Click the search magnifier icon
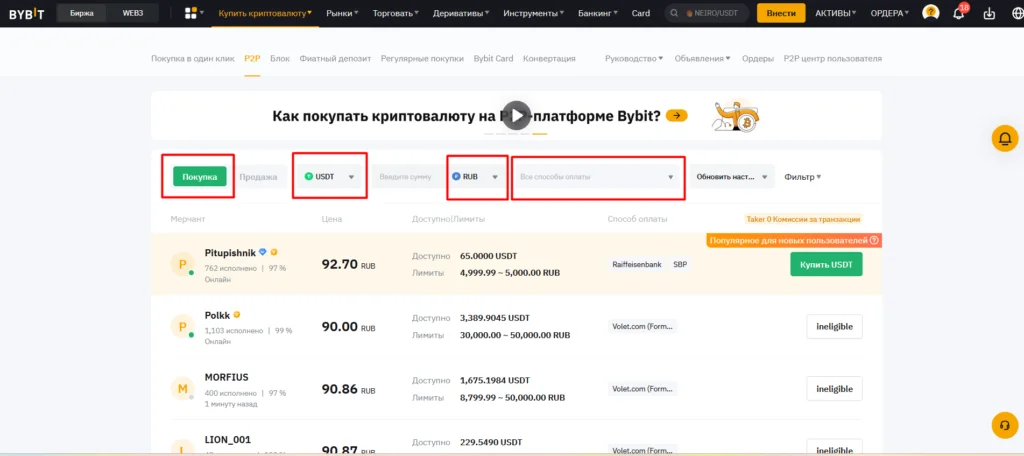1024x456 pixels. 675,13
